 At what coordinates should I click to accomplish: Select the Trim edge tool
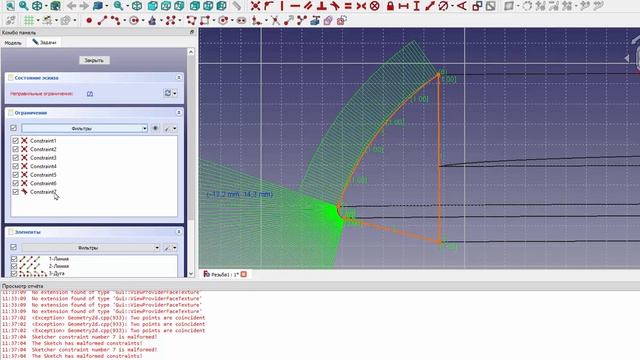click(x=276, y=20)
